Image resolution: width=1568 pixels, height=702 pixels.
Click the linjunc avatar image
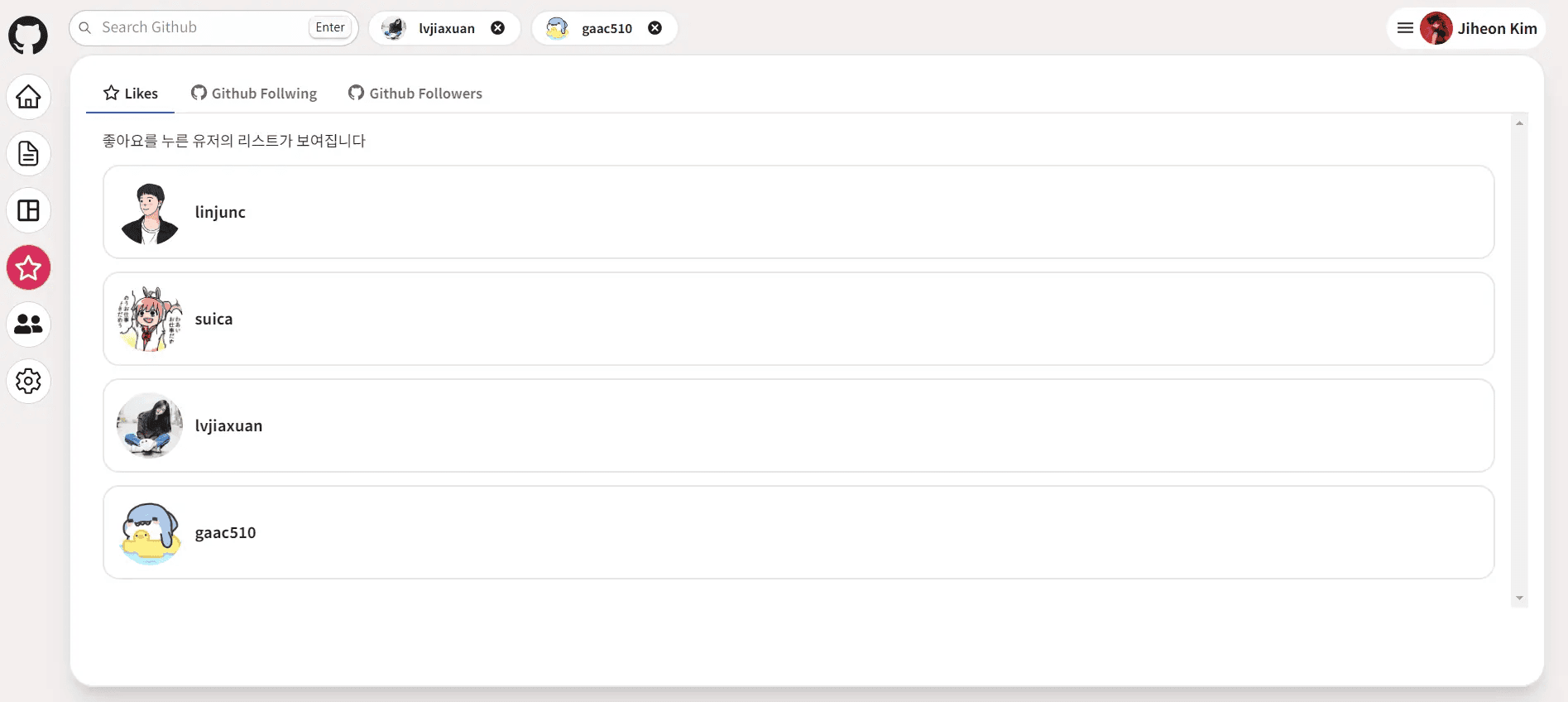(x=150, y=212)
